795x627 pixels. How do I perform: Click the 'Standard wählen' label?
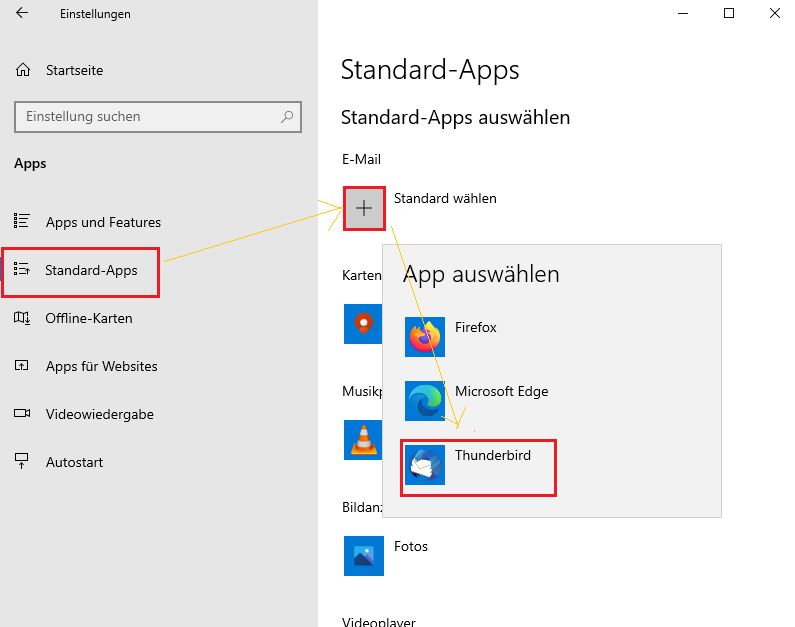pyautogui.click(x=445, y=198)
